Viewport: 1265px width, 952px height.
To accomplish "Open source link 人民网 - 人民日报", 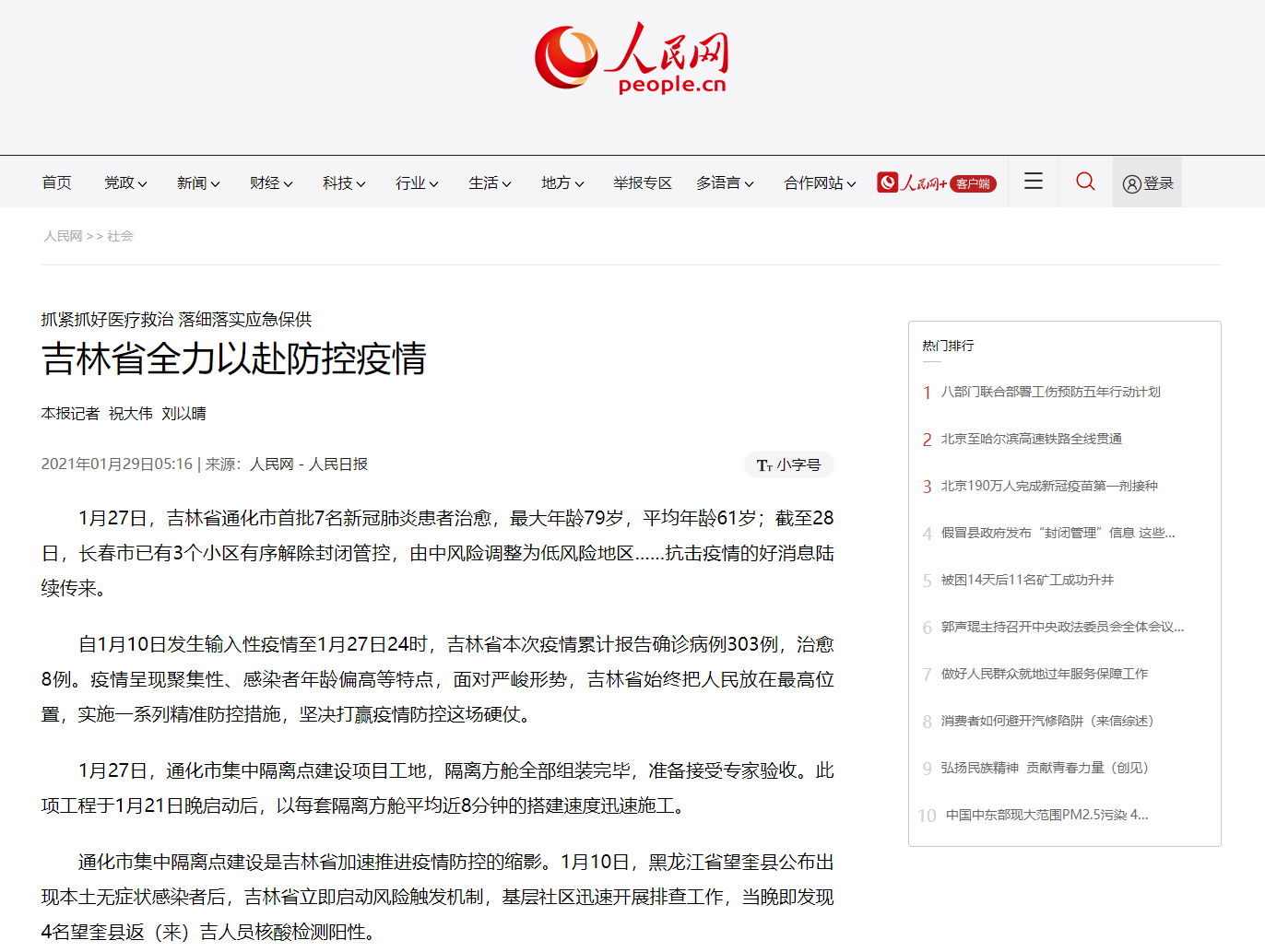I will click(309, 464).
